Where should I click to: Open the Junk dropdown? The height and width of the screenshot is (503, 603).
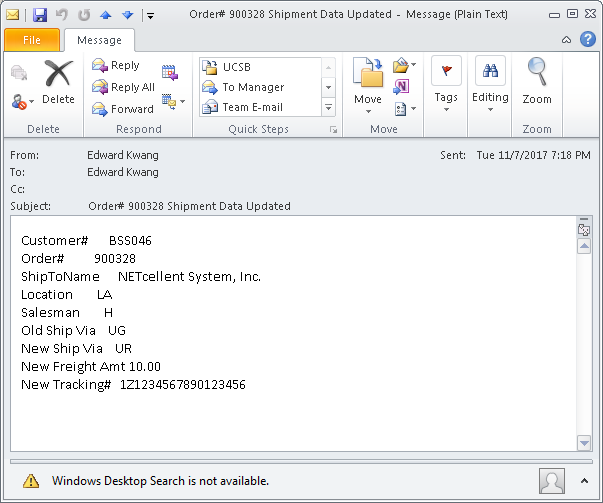coord(23,102)
